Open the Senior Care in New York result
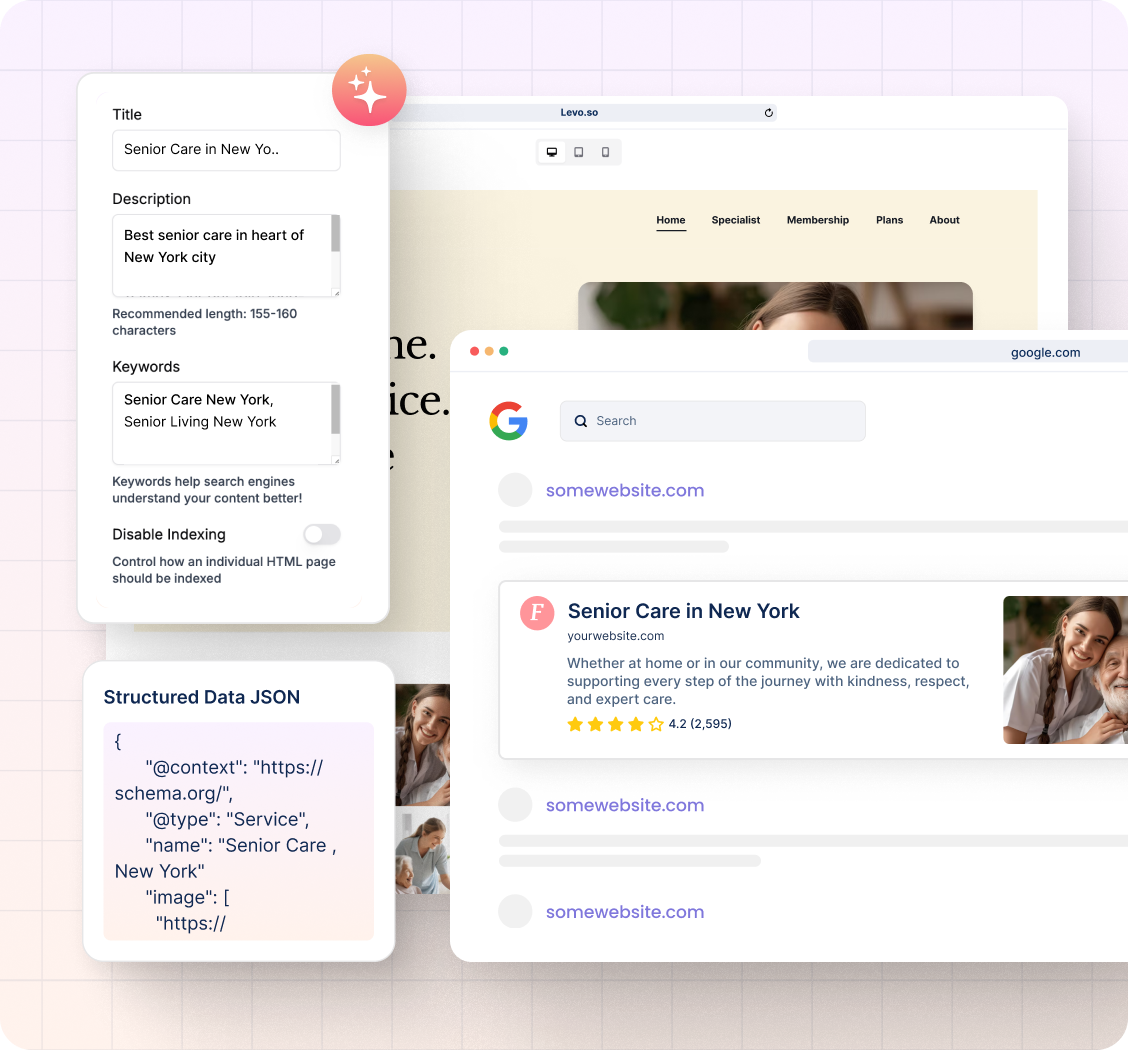 (x=683, y=611)
